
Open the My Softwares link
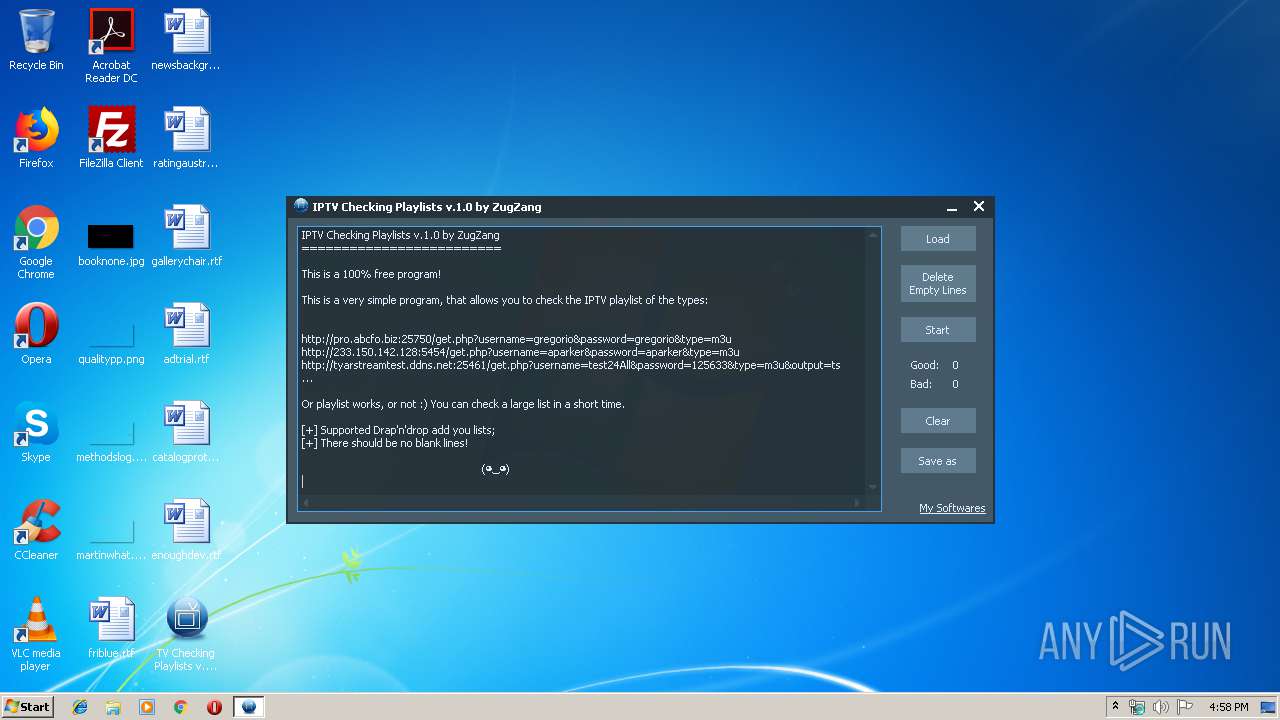click(952, 508)
